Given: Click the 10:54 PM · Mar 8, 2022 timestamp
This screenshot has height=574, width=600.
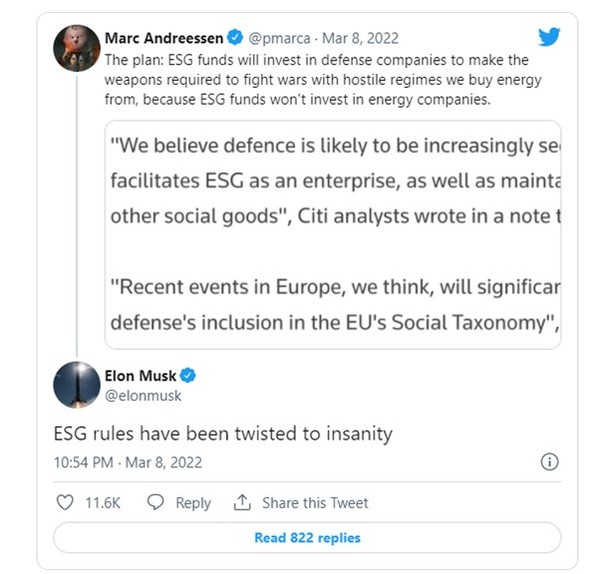Looking at the screenshot, I should point(127,462).
